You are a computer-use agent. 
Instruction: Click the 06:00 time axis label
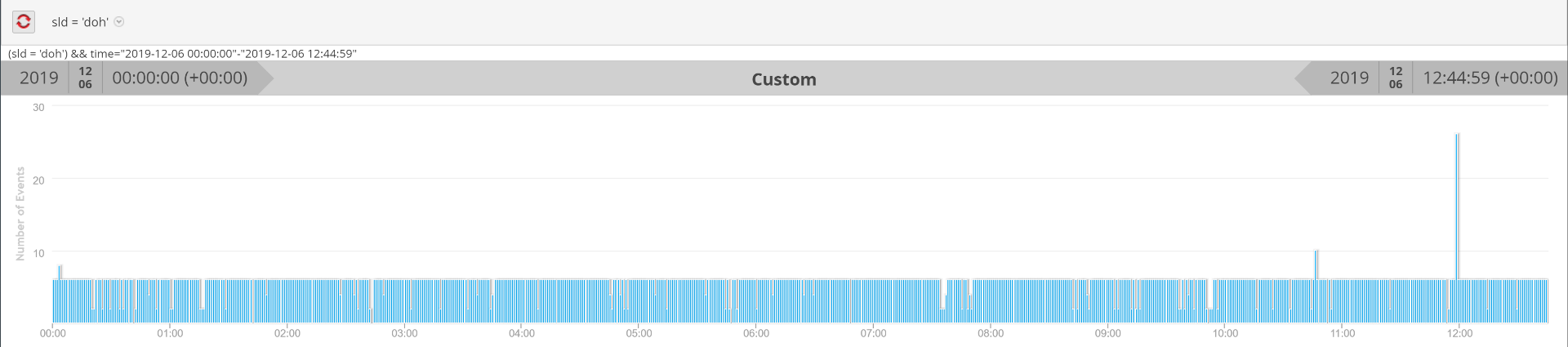tap(756, 333)
